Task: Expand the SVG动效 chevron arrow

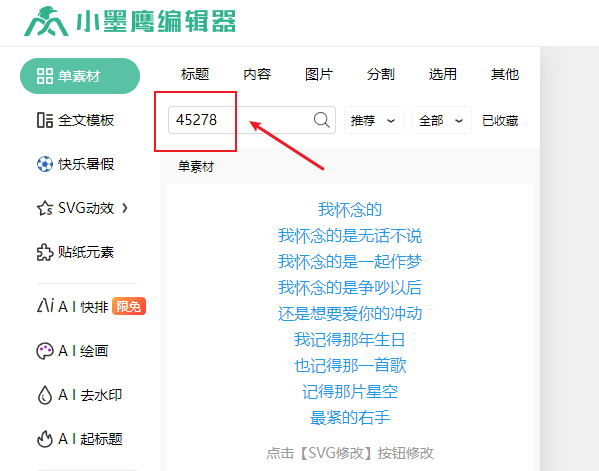Action: click(125, 208)
